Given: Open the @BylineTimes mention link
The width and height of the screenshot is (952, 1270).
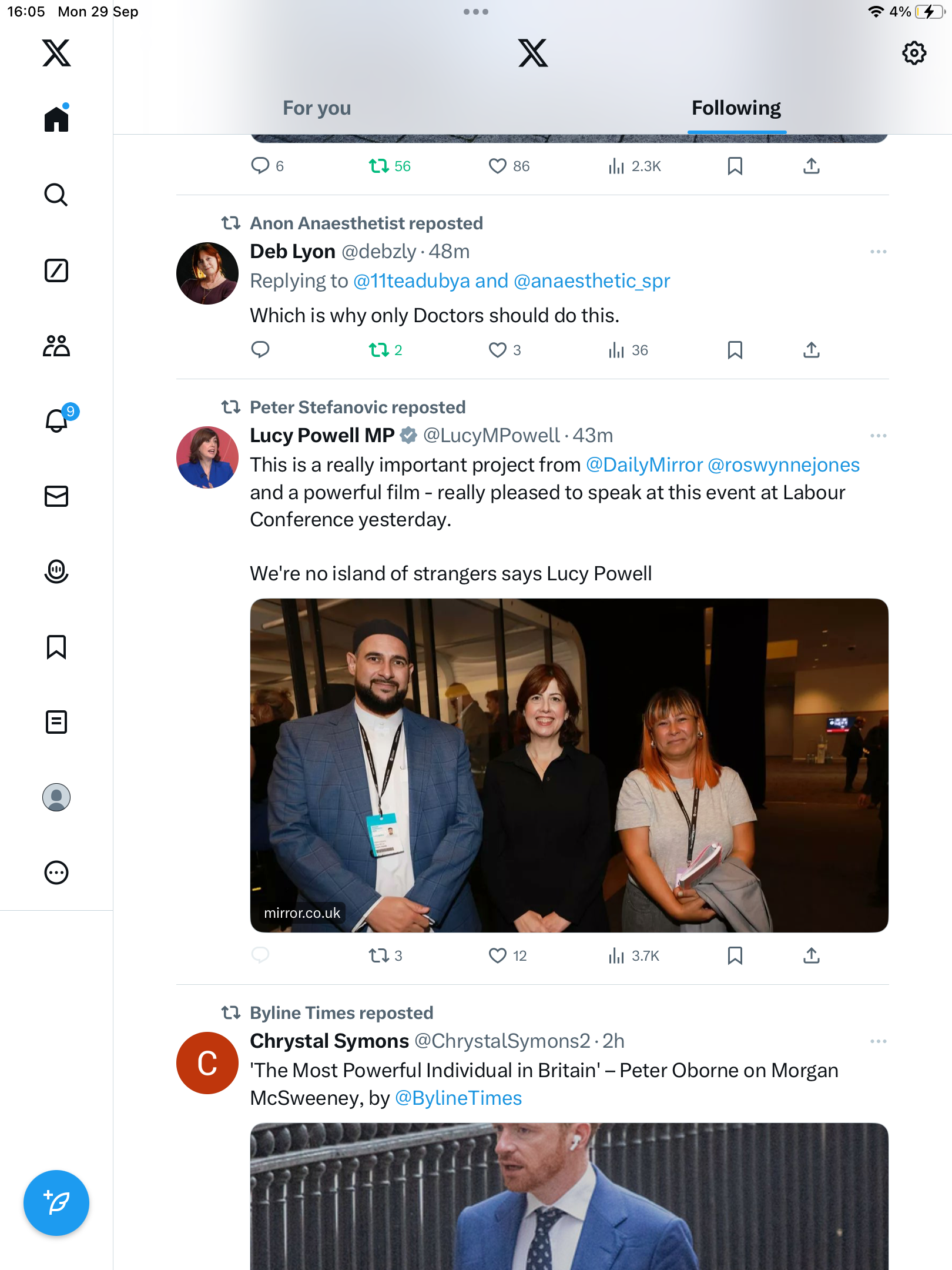Looking at the screenshot, I should tap(458, 1098).
